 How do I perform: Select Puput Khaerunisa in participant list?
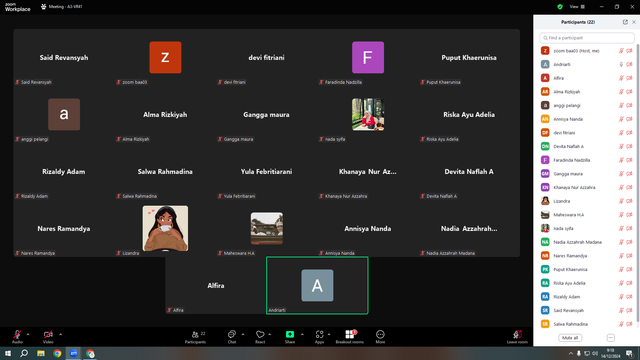pos(587,269)
